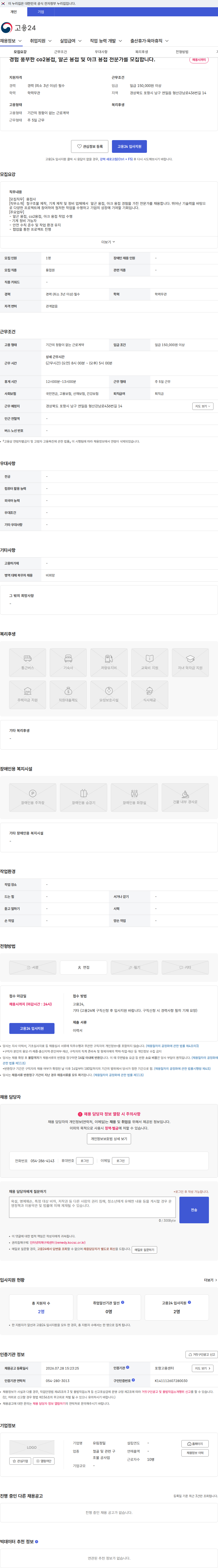The width and height of the screenshot is (218, 1568).
Task: Open 개인정보보호법 상세 보기
Action: pyautogui.click(x=109, y=1138)
